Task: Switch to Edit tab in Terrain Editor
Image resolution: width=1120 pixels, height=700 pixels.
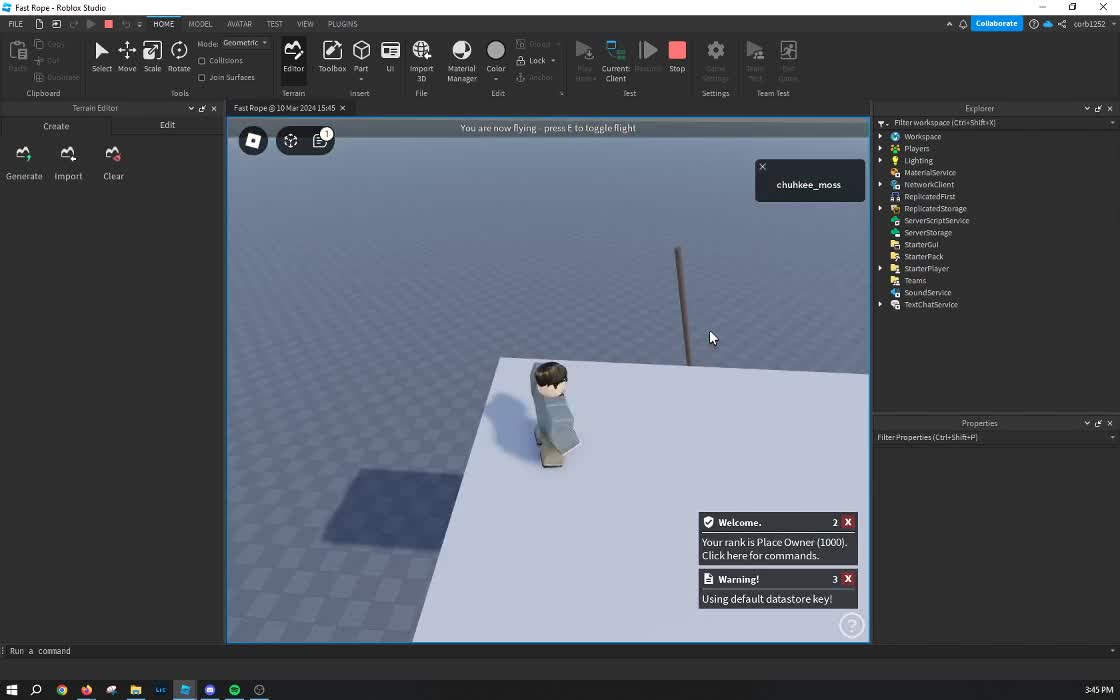Action: point(167,126)
